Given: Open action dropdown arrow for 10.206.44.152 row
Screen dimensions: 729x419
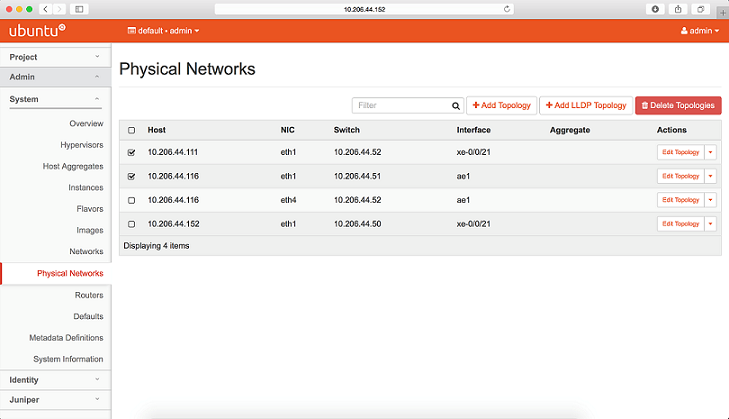Looking at the screenshot, I should point(710,224).
